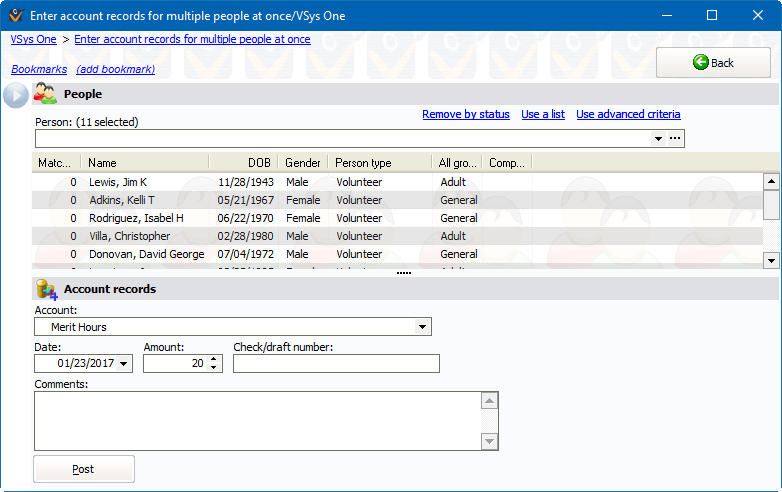Open the Remove by status link
Viewport: 782px width, 492px height.
[465, 114]
